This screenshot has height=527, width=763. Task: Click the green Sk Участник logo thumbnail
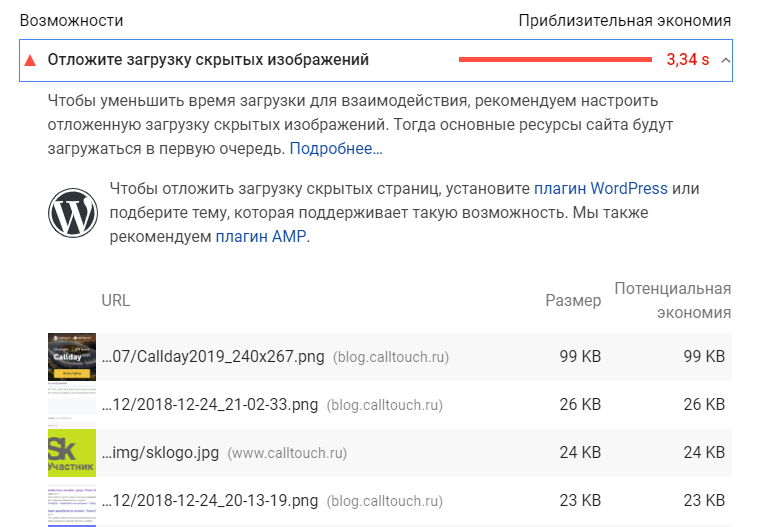point(72,453)
